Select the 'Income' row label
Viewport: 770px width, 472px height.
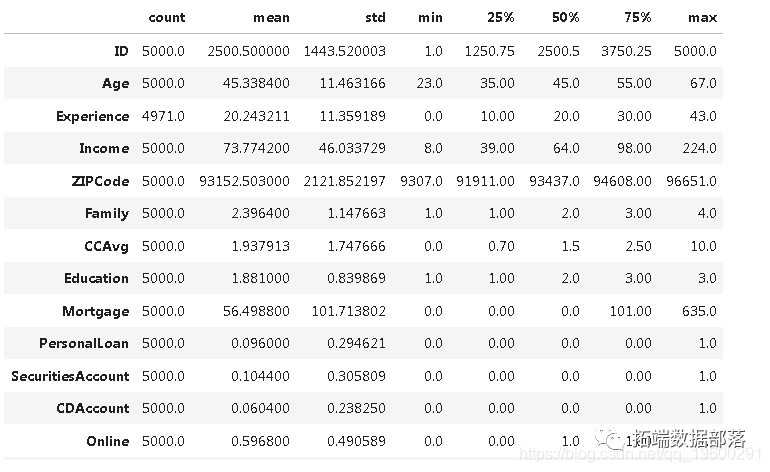click(104, 148)
